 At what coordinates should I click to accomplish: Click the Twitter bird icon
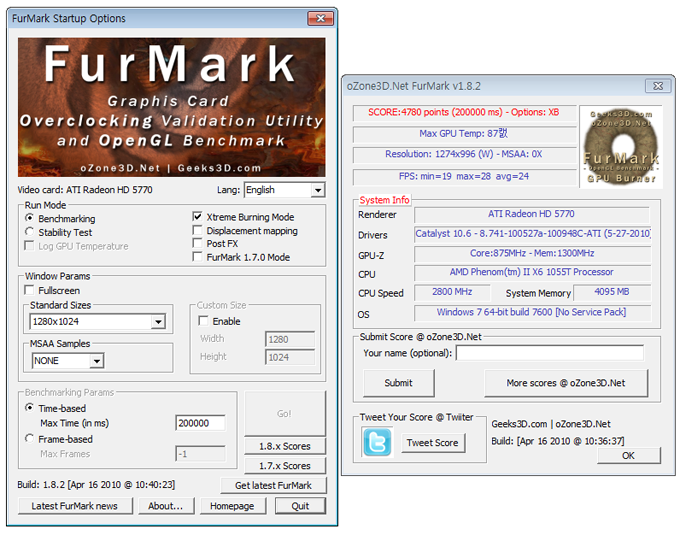377,443
